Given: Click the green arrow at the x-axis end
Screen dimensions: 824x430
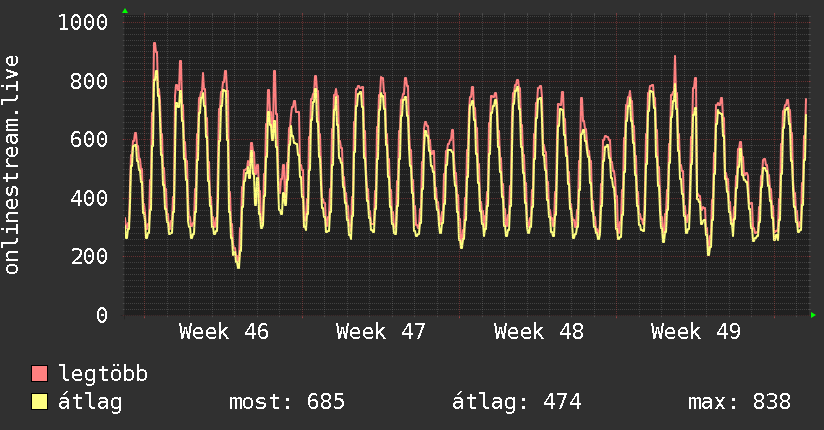Looking at the screenshot, I should coord(813,315).
